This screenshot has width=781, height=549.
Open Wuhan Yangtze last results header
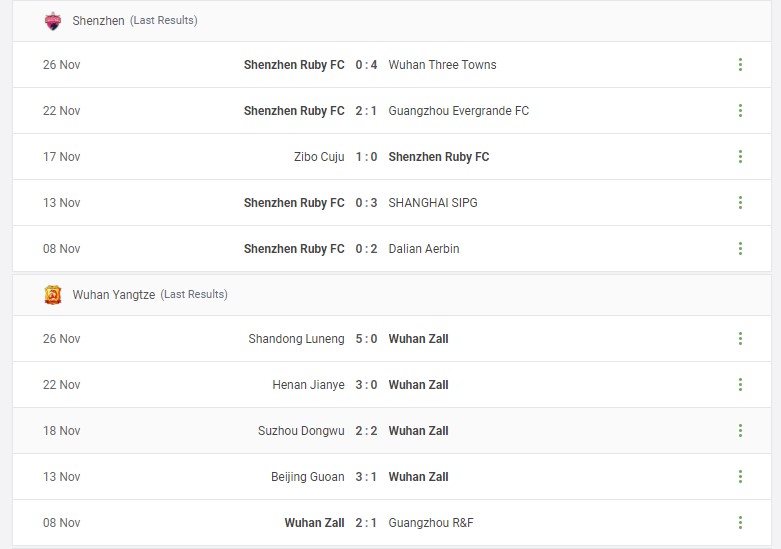click(x=392, y=295)
